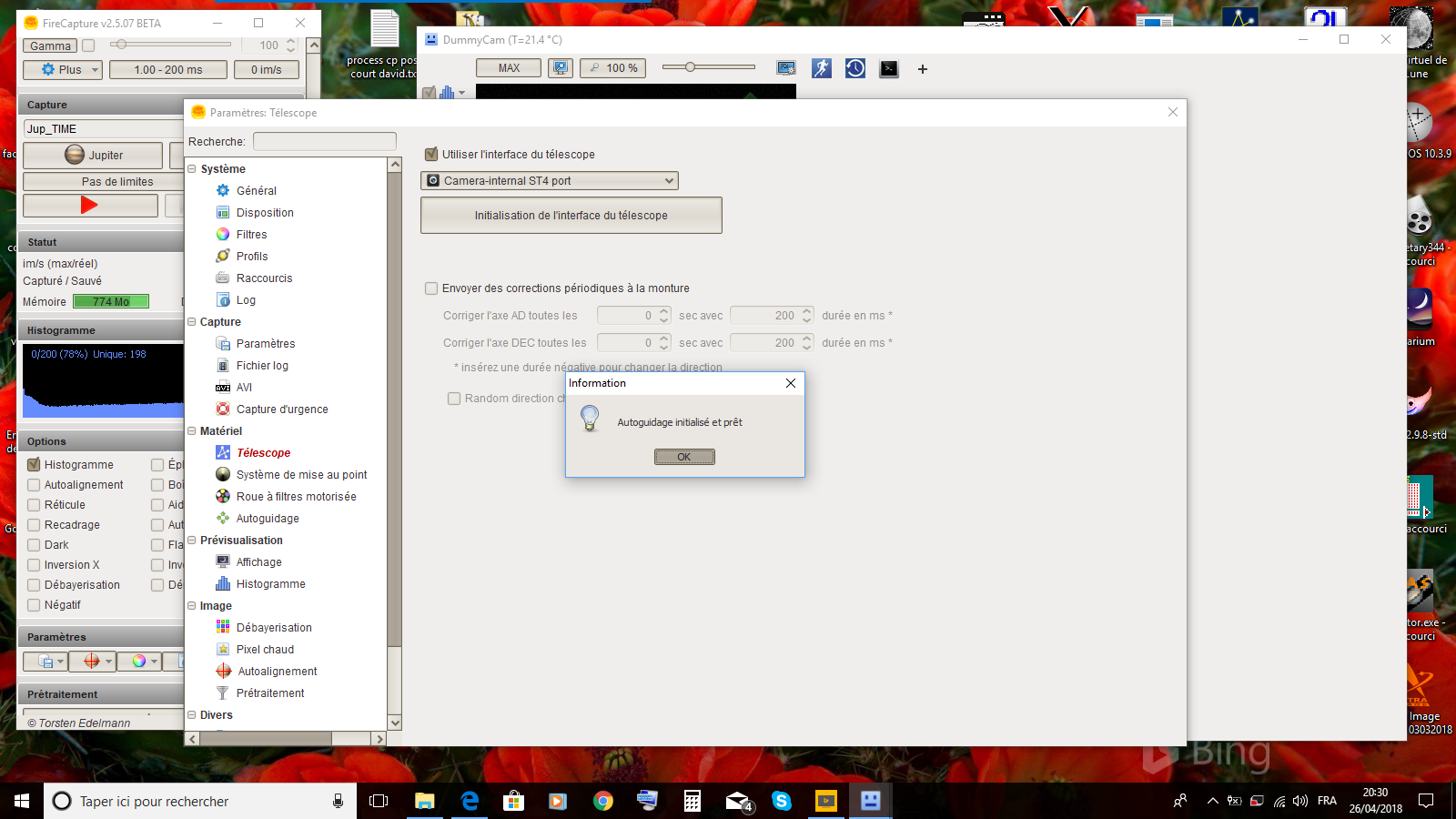Image resolution: width=1456 pixels, height=819 pixels.
Task: Collapse the Divers tree group
Action: [x=192, y=715]
